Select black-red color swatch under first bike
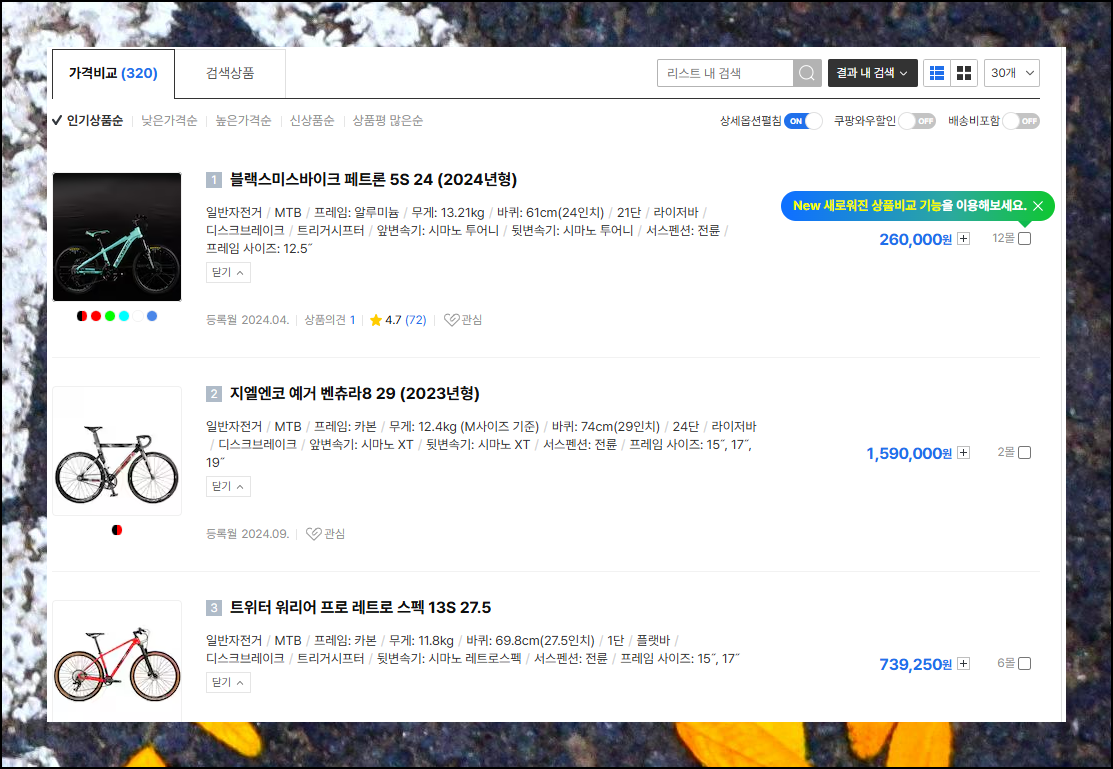 (x=82, y=316)
